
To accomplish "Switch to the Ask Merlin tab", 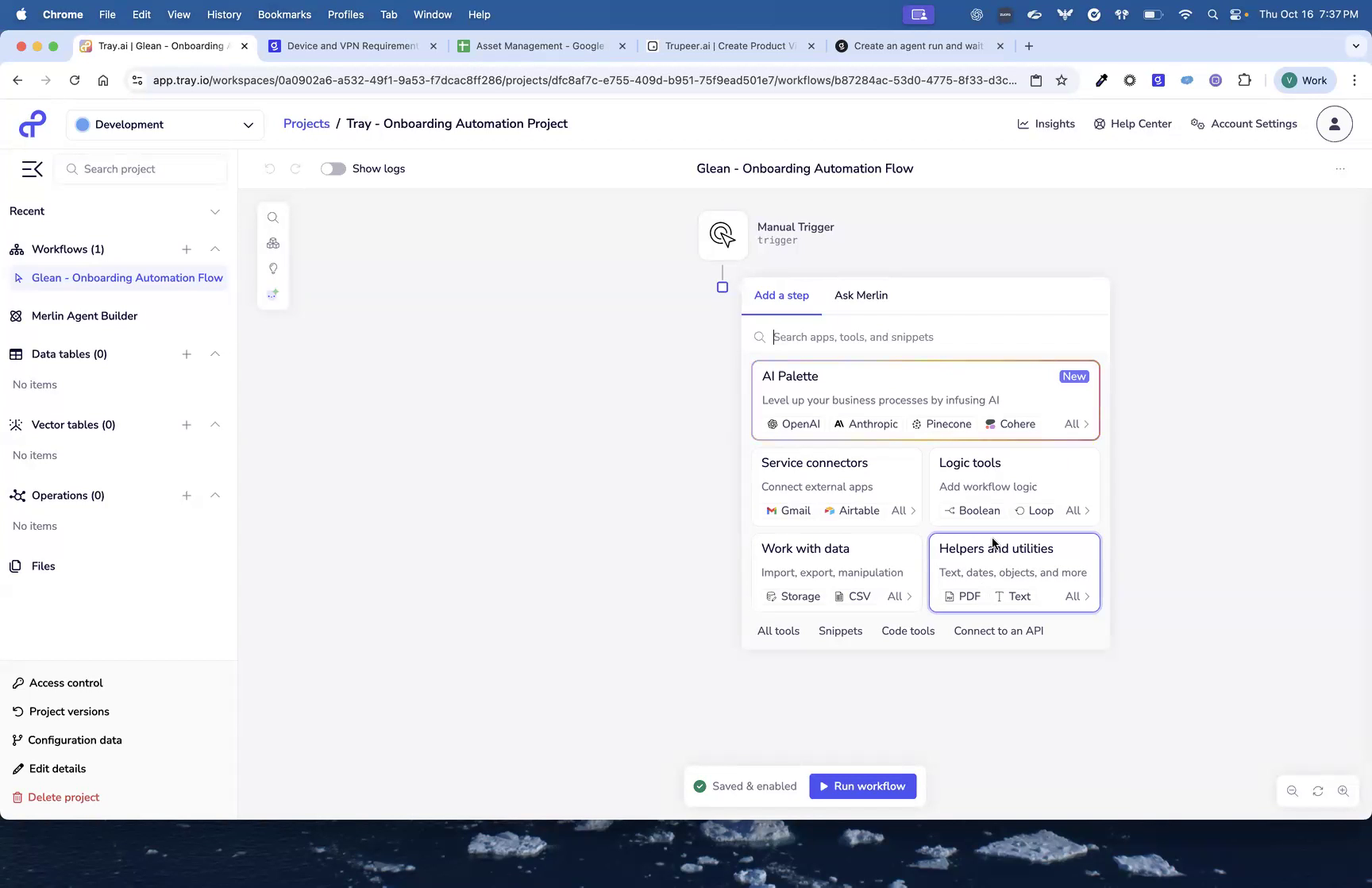I will click(x=861, y=295).
